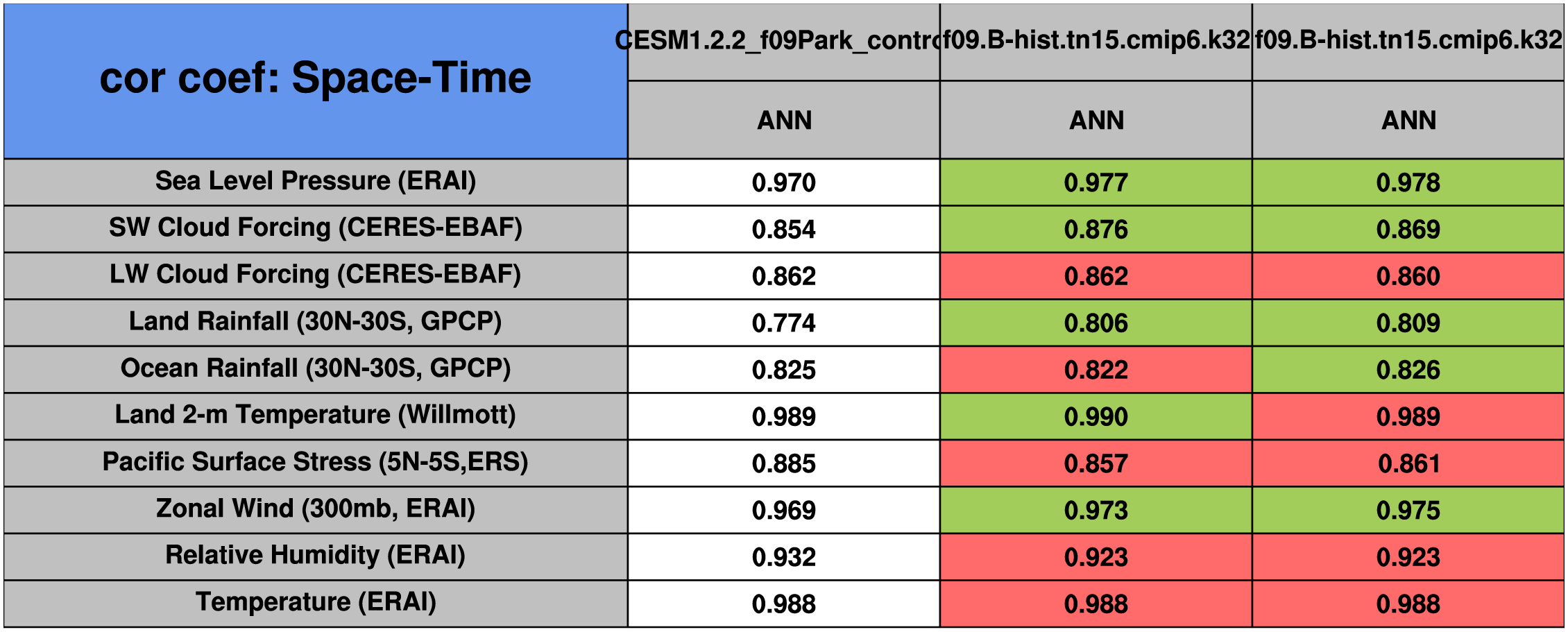Select the CESM1.2.2_f09Park_control column header
Image resolution: width=1568 pixels, height=632 pixels.
click(783, 41)
